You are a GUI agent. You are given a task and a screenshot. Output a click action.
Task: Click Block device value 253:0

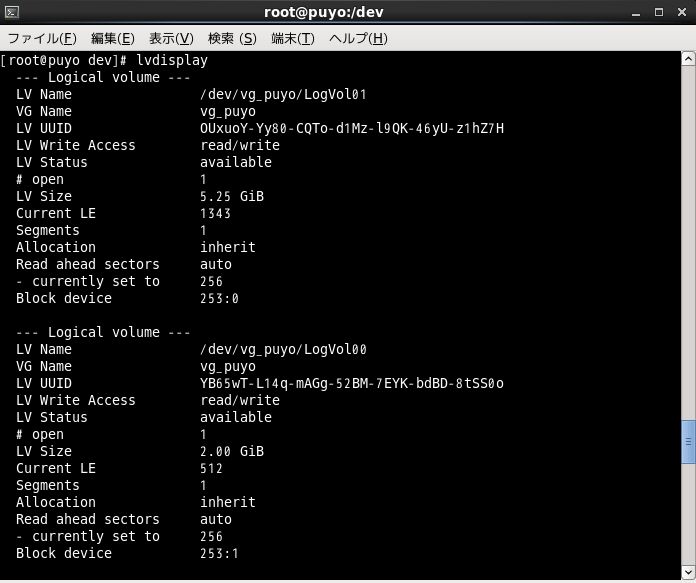click(219, 298)
